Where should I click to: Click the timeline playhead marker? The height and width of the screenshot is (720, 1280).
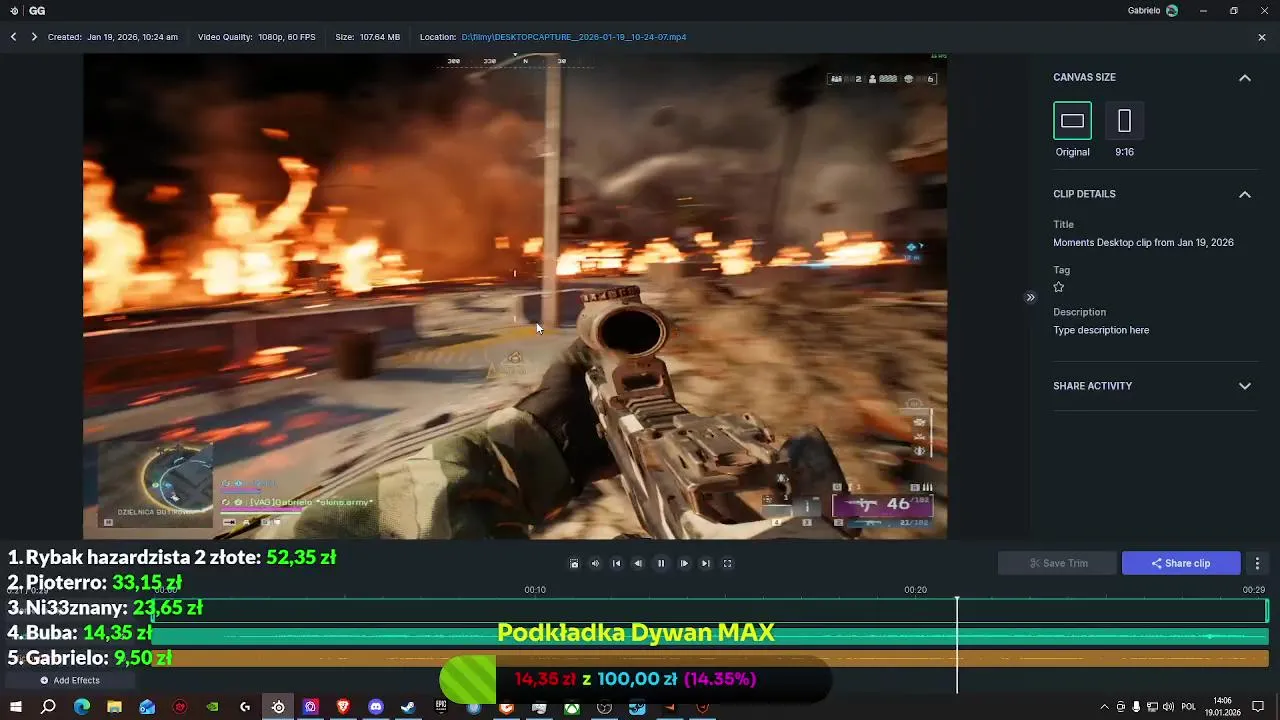point(957,600)
